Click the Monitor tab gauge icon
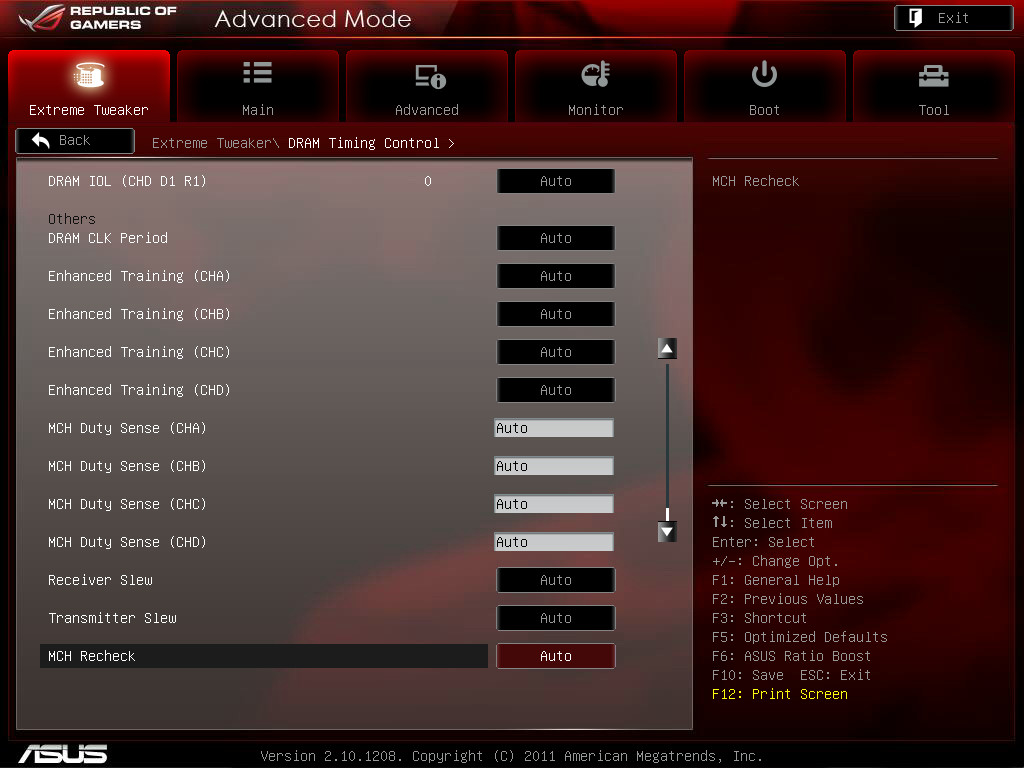The height and width of the screenshot is (768, 1024). (x=595, y=74)
